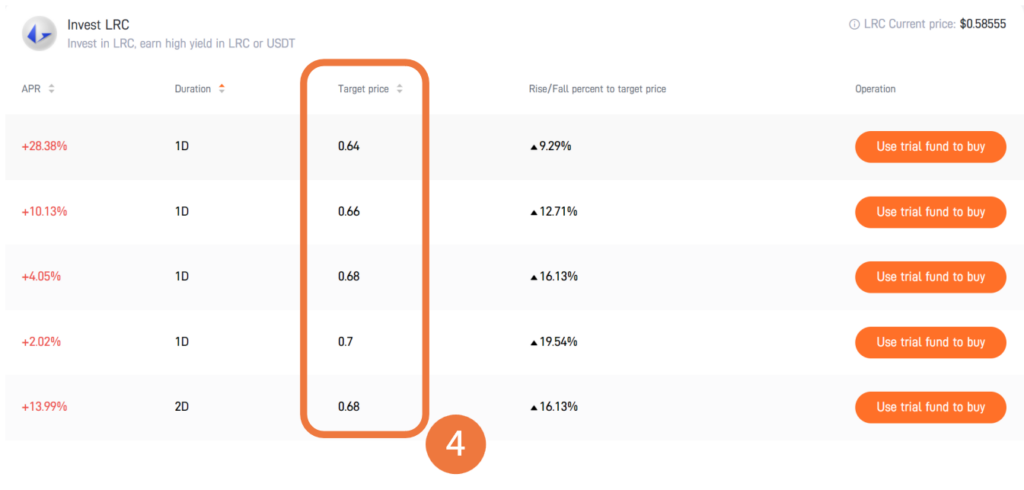Click the up-triangle icon beside 19.54%
The width and height of the screenshot is (1024, 490).
pyautogui.click(x=534, y=342)
